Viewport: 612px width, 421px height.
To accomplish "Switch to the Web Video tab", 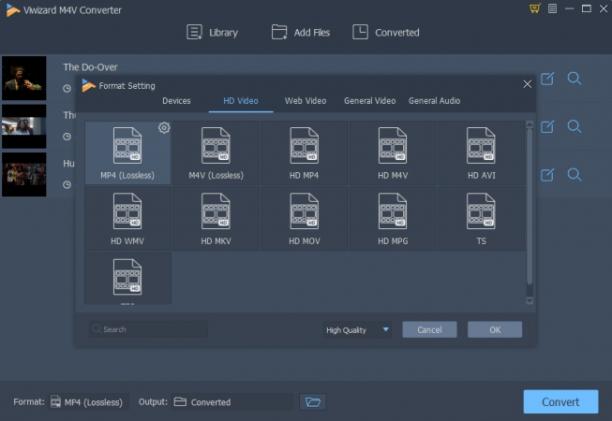I will pos(305,101).
